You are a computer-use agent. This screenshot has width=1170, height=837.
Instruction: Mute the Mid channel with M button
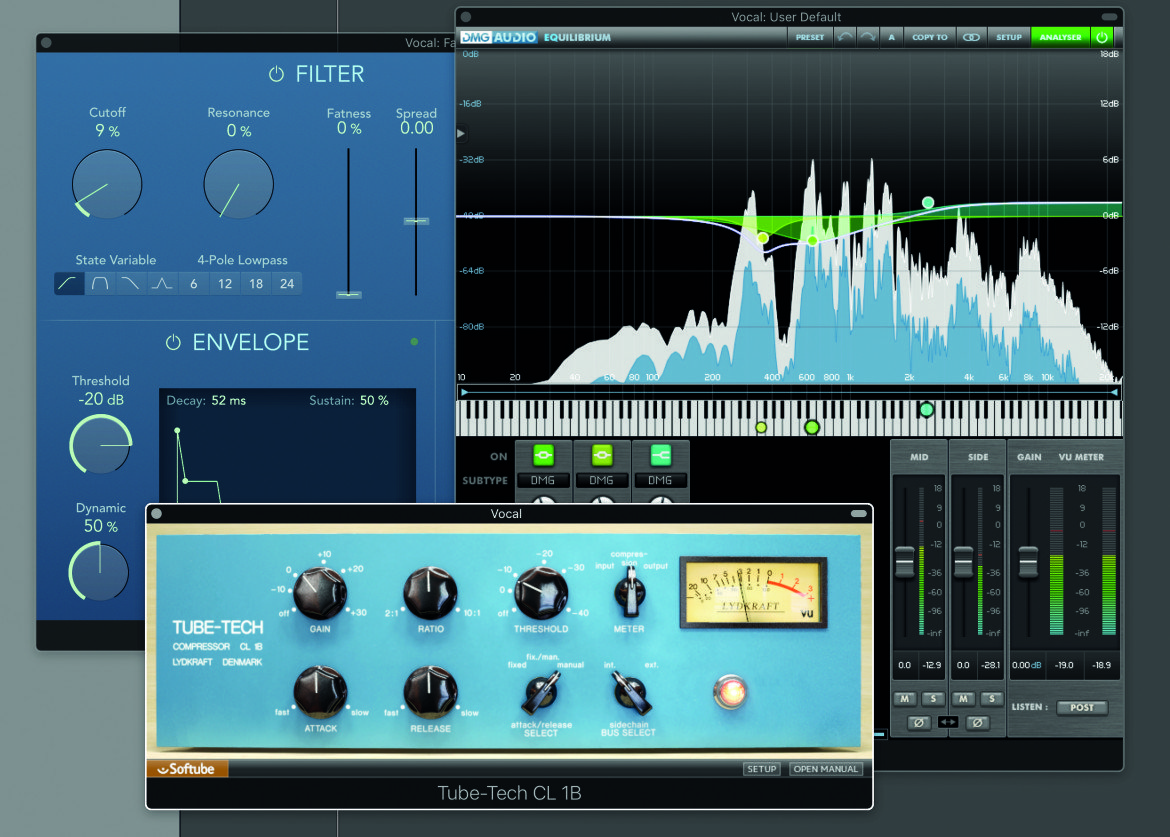pyautogui.click(x=905, y=699)
